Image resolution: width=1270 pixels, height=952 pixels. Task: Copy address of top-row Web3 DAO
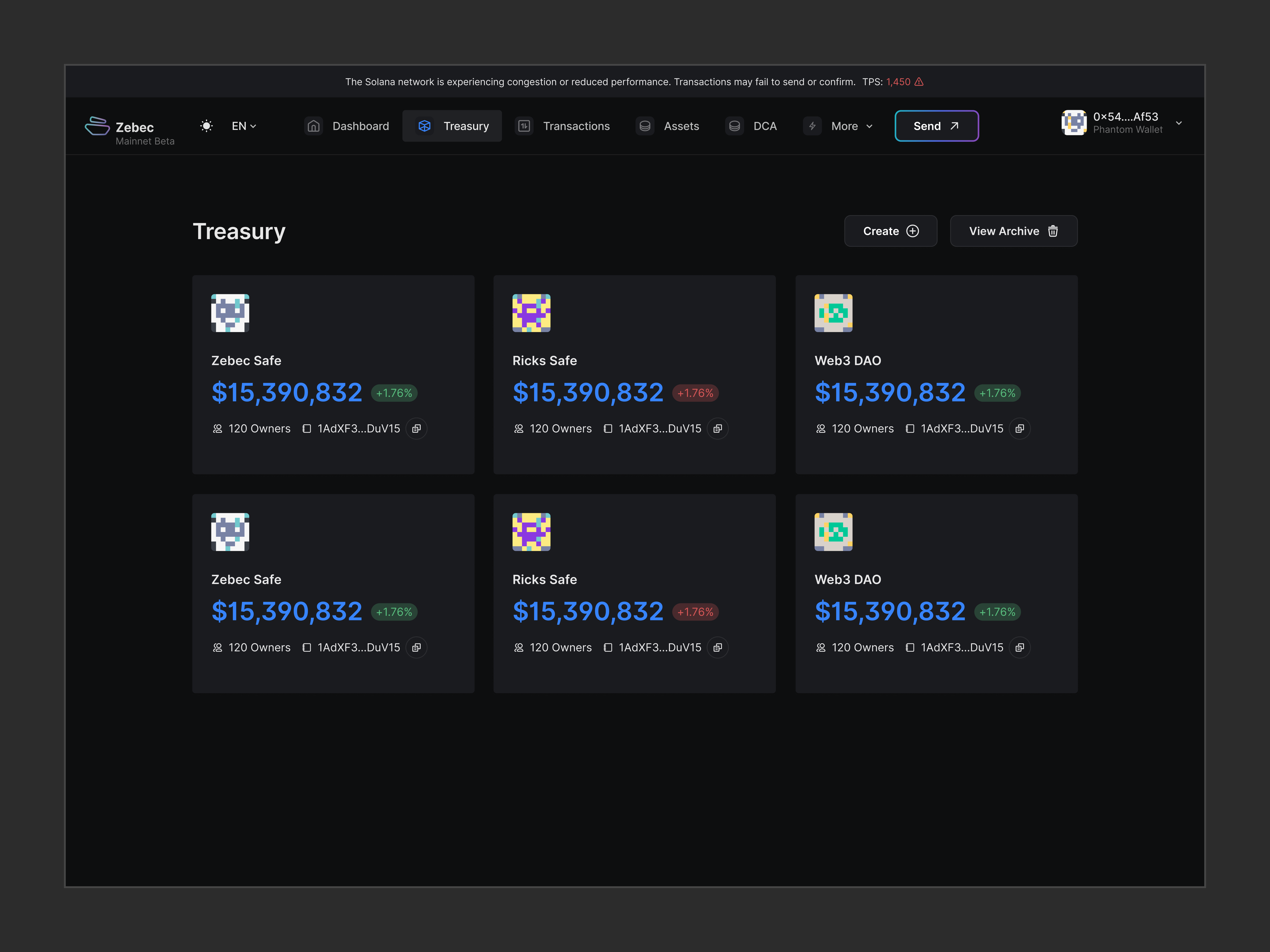1020,429
